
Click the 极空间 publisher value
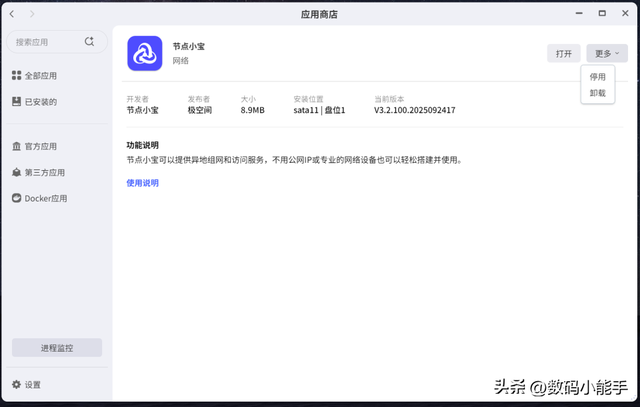pyautogui.click(x=200, y=110)
